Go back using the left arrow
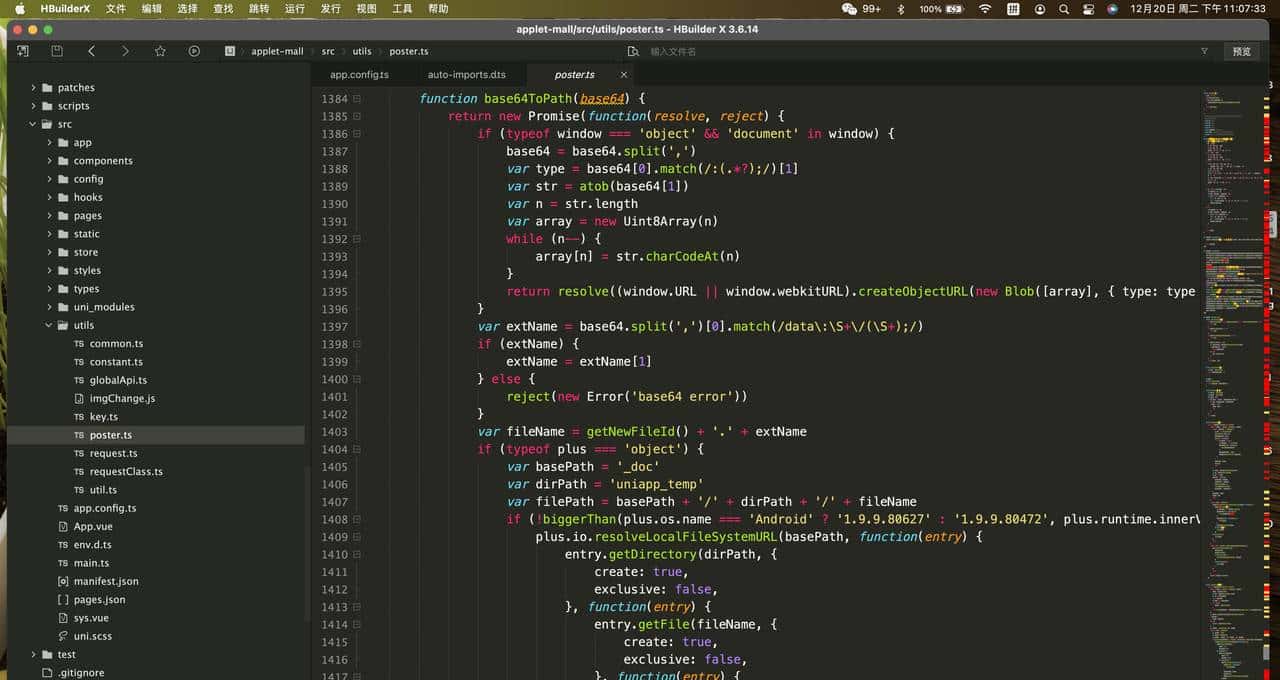This screenshot has width=1280, height=680. coord(91,51)
